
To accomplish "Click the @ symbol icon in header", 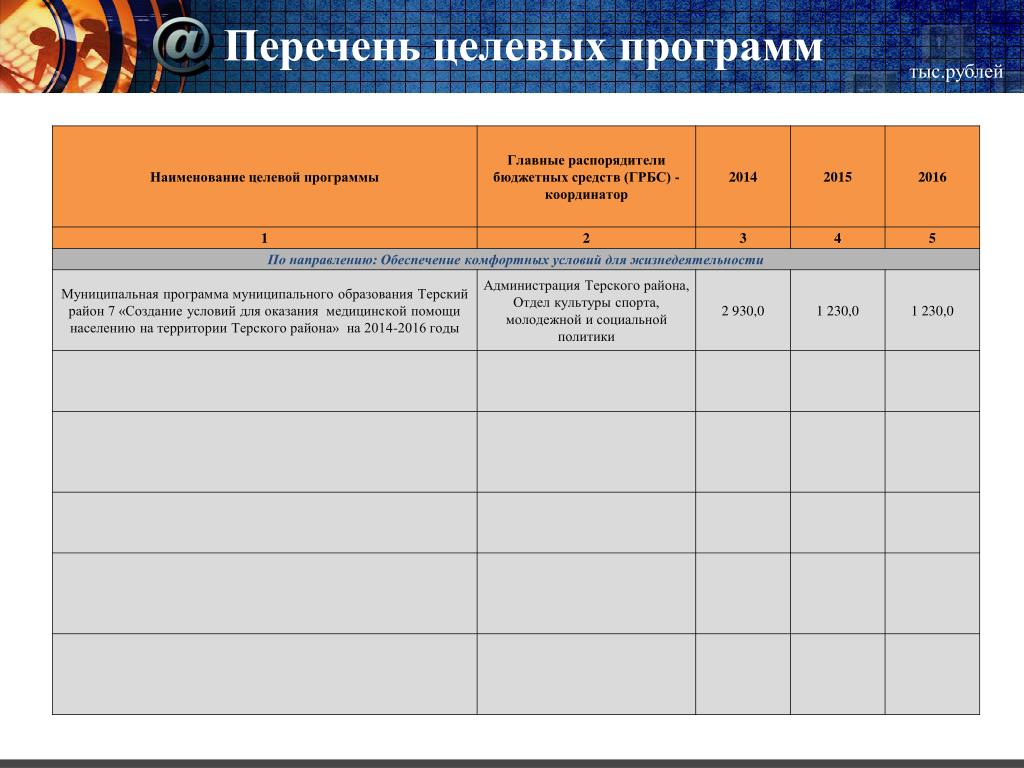I will [182, 46].
